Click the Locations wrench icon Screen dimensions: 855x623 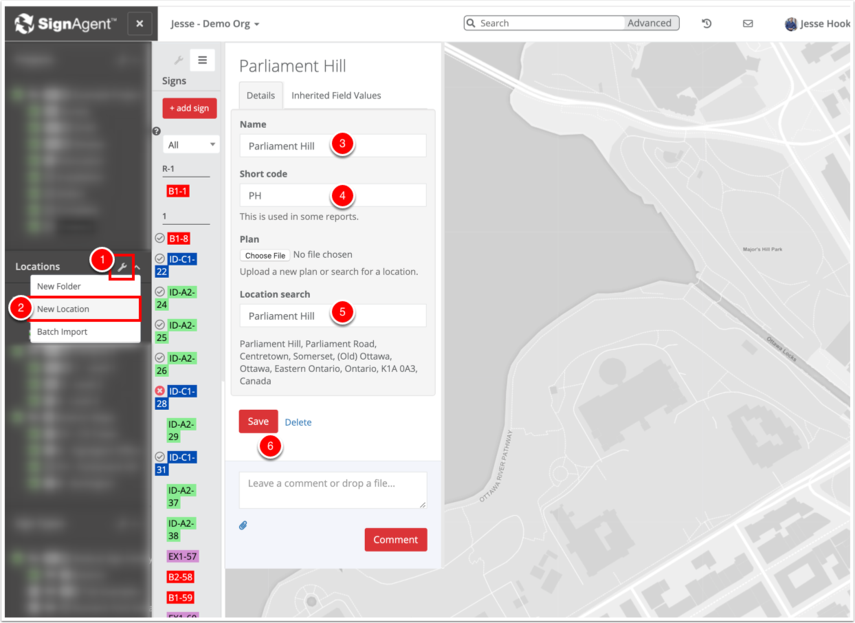(x=122, y=267)
